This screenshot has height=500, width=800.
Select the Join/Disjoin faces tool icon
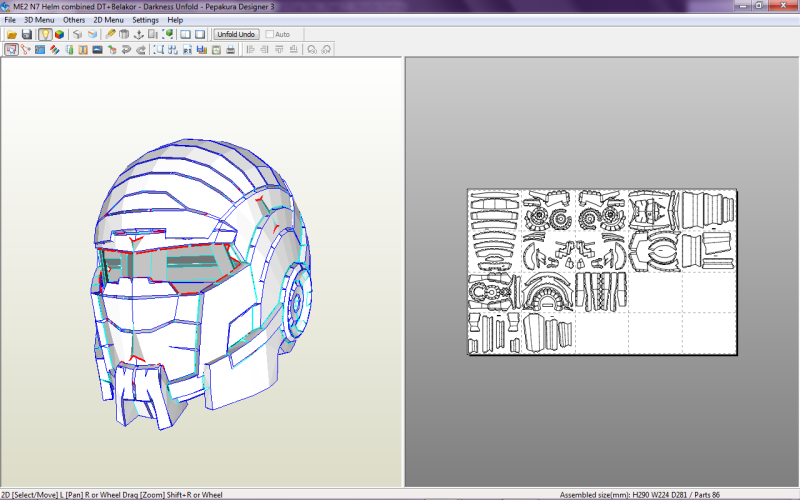tap(26, 49)
